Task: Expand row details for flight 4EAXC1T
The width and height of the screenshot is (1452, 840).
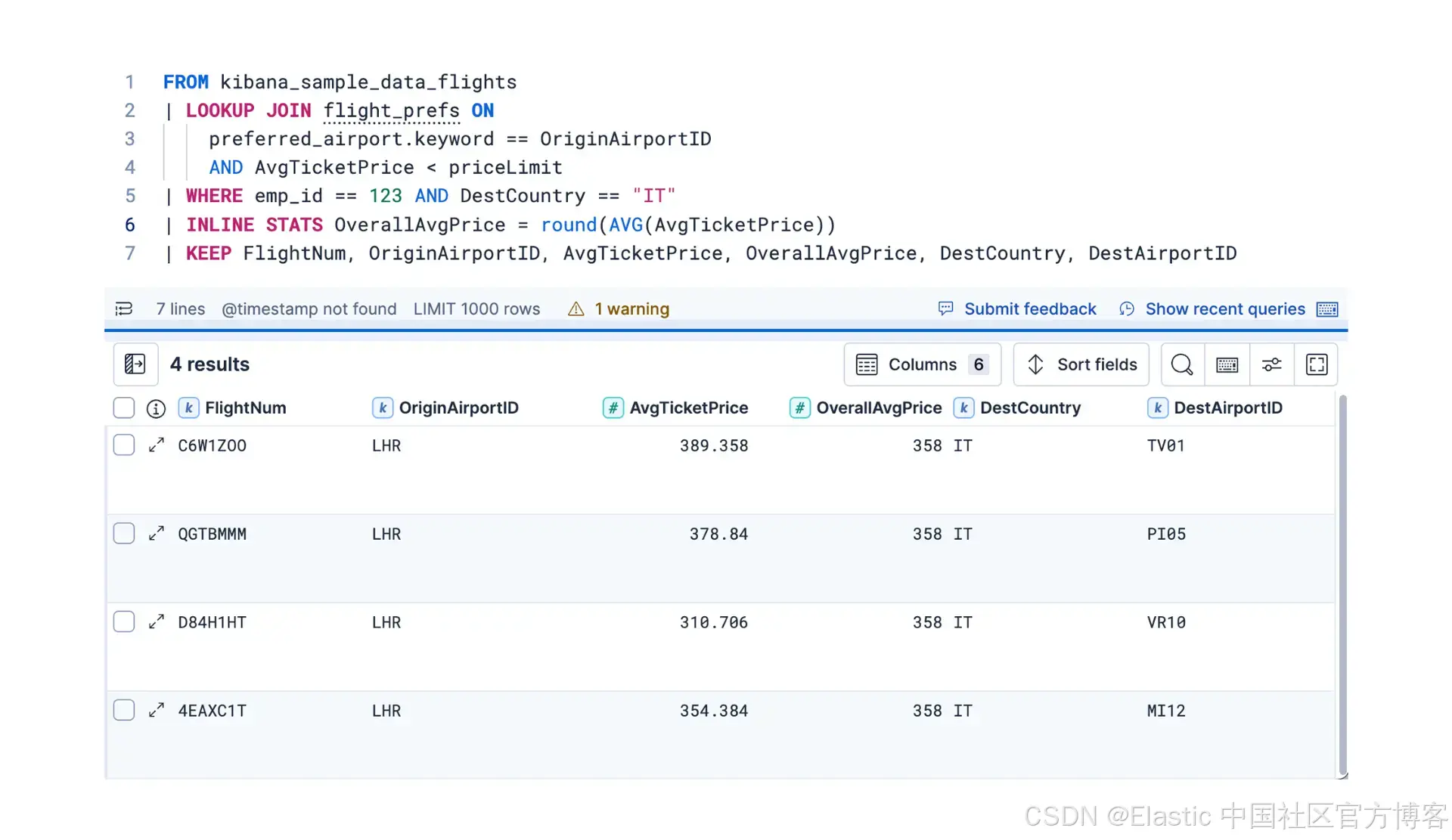Action: pos(157,711)
